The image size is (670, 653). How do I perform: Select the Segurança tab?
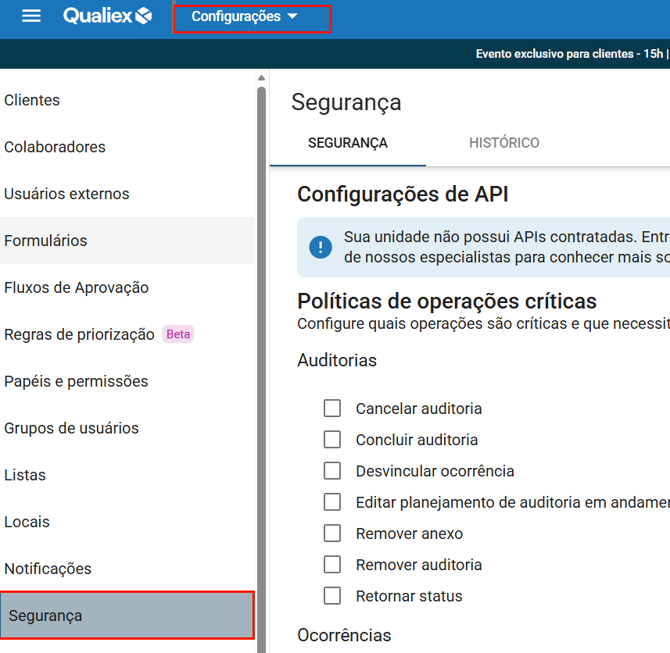347,143
